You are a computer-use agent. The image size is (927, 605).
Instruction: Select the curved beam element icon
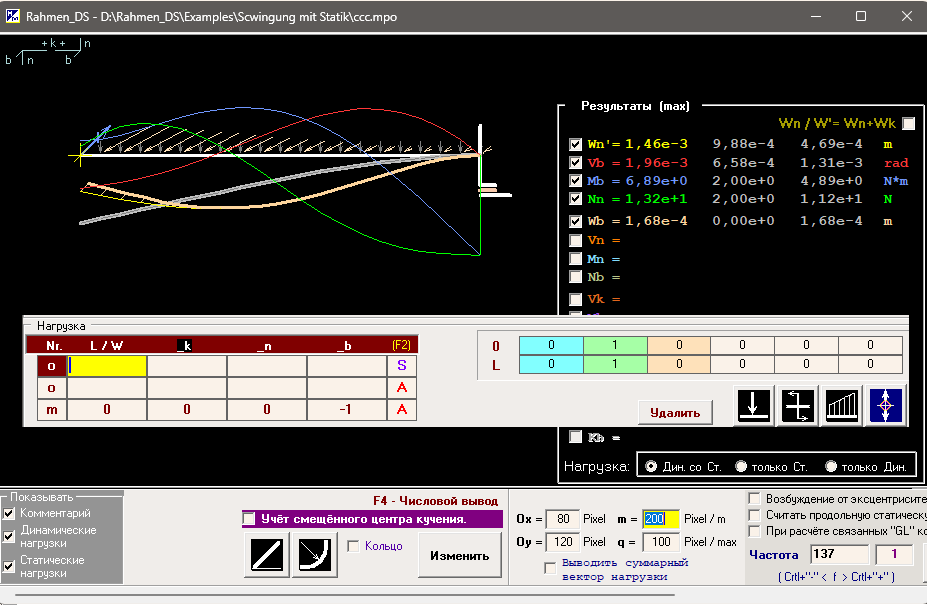click(314, 555)
